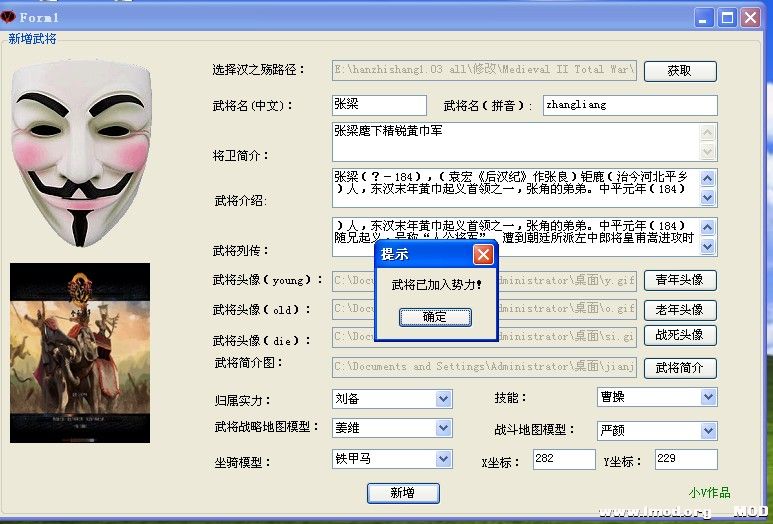Click the 武将简介图 path field
The height and width of the screenshot is (524, 773).
coord(484,367)
